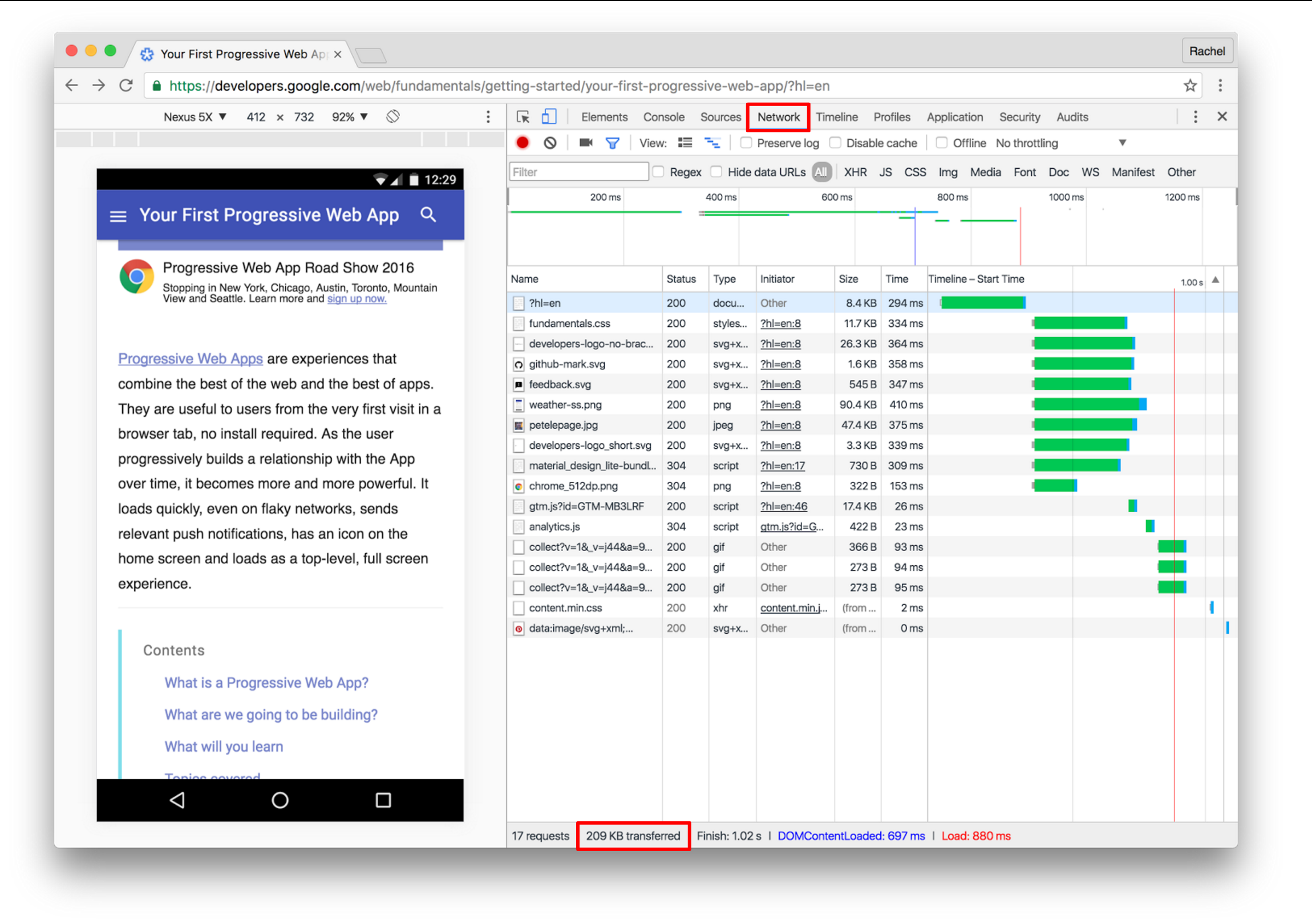1312x924 pixels.
Task: Enable Hide data URLs checkbox
Action: tap(716, 172)
